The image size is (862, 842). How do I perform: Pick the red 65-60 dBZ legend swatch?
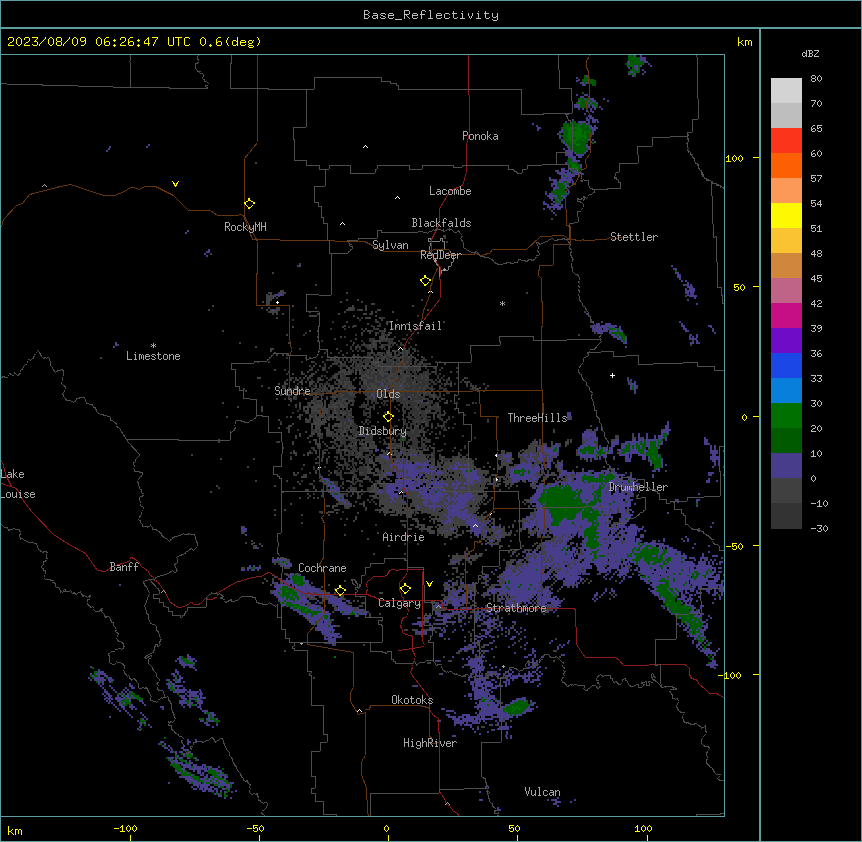click(x=786, y=141)
